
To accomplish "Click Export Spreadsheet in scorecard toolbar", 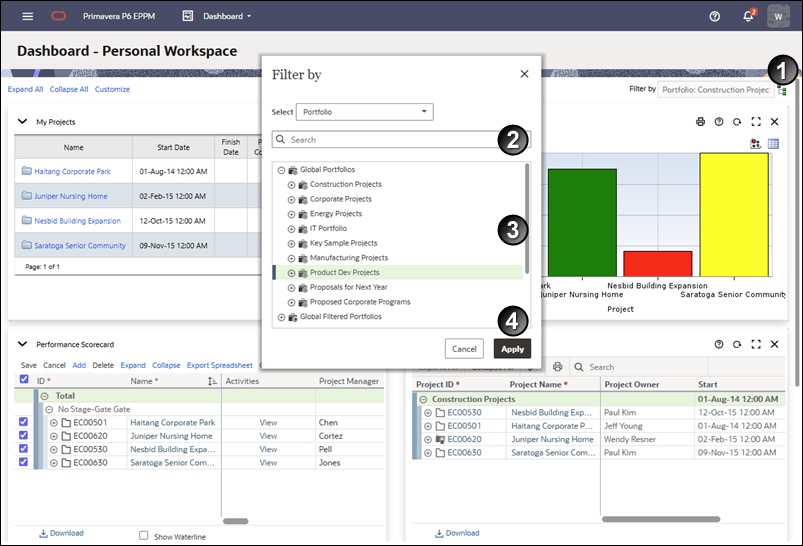I will [x=220, y=365].
